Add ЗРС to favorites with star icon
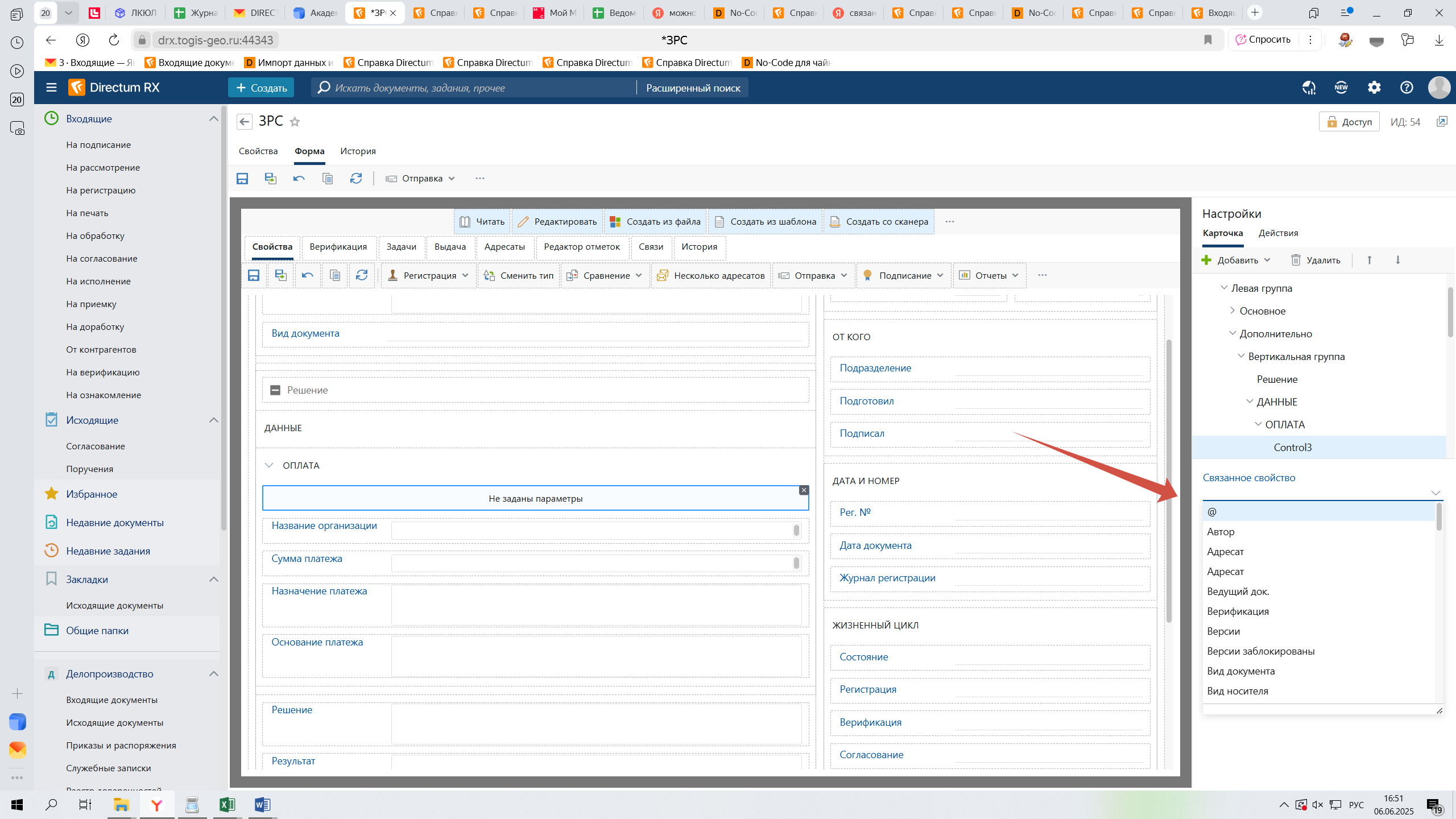This screenshot has width=1456, height=819. [295, 122]
